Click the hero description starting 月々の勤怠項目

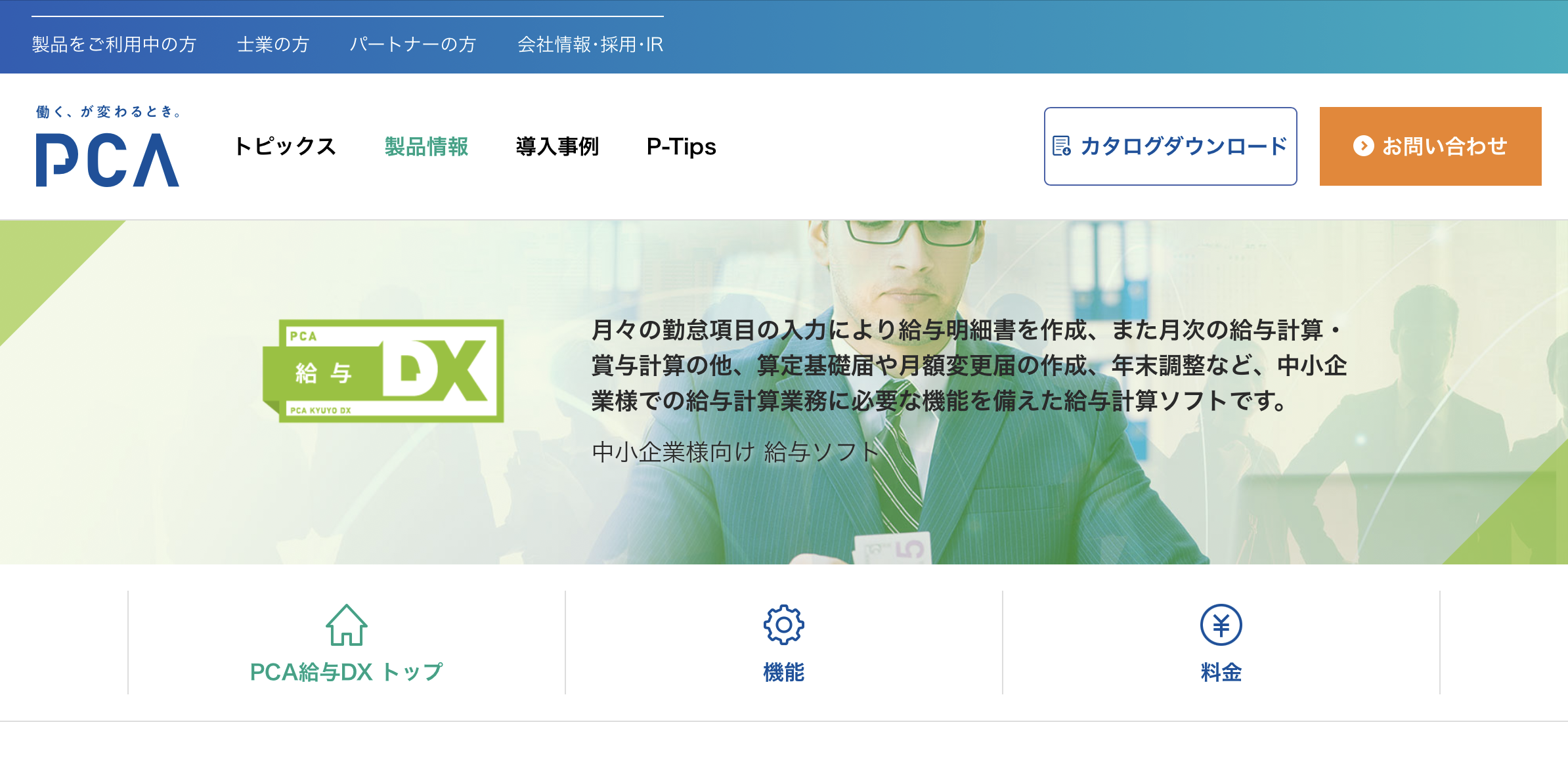[x=969, y=365]
